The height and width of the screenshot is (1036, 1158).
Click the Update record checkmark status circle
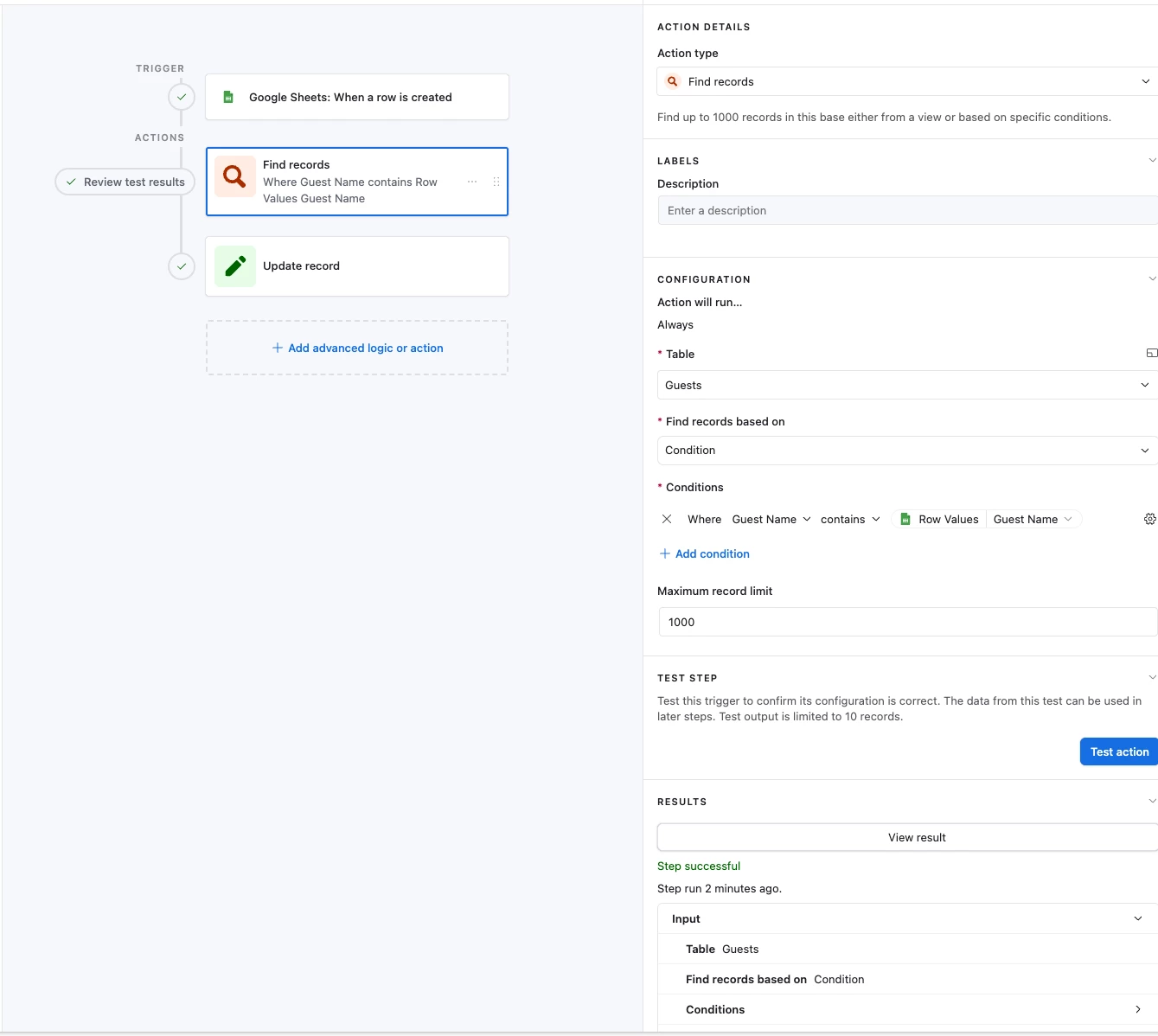182,266
